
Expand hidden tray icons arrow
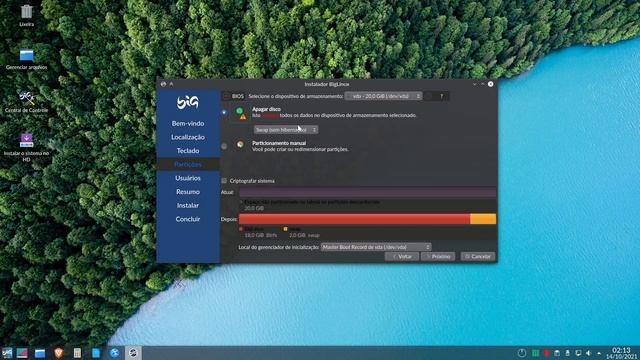pos(599,353)
